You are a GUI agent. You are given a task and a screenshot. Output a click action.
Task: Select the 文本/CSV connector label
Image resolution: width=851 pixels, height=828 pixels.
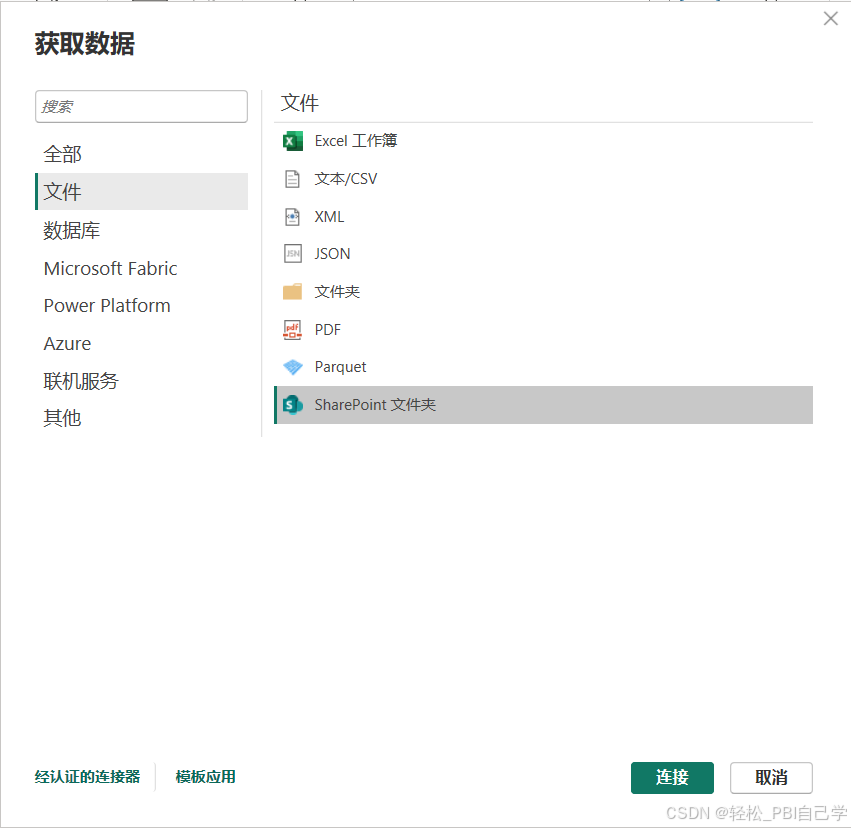(x=346, y=179)
